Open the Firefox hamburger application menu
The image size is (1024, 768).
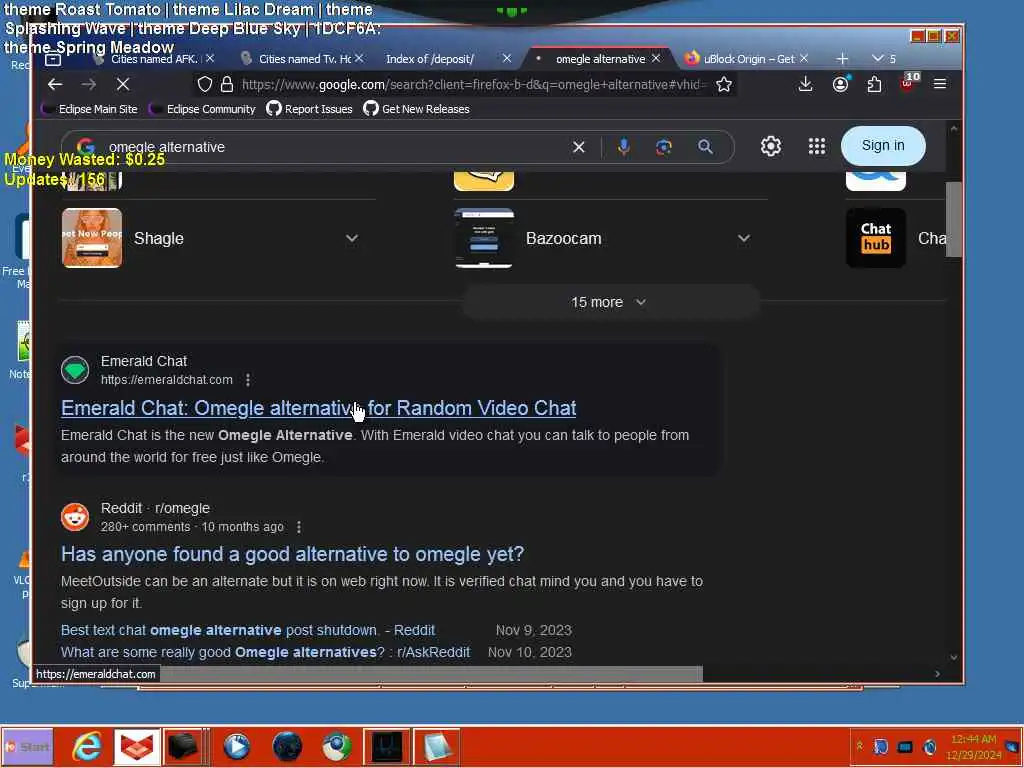940,84
